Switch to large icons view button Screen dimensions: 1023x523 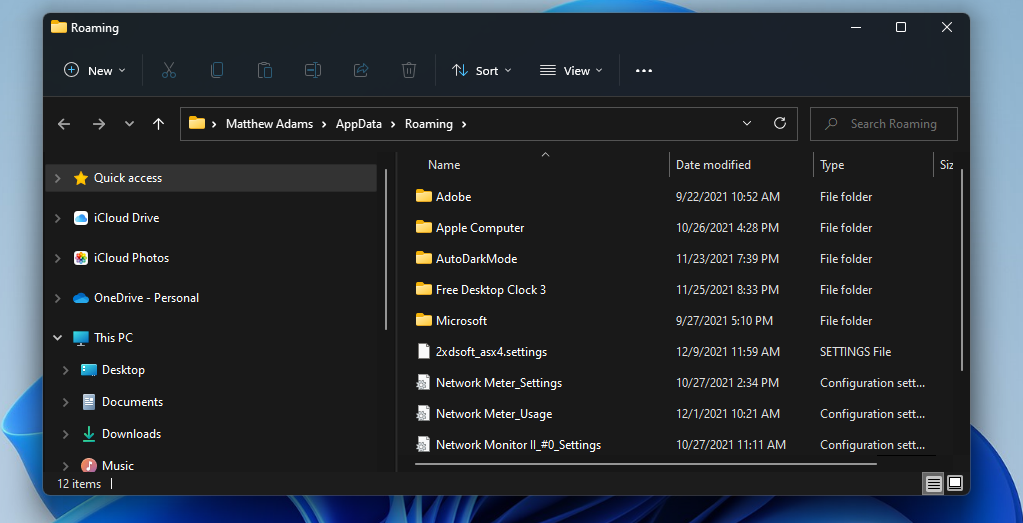pos(954,483)
